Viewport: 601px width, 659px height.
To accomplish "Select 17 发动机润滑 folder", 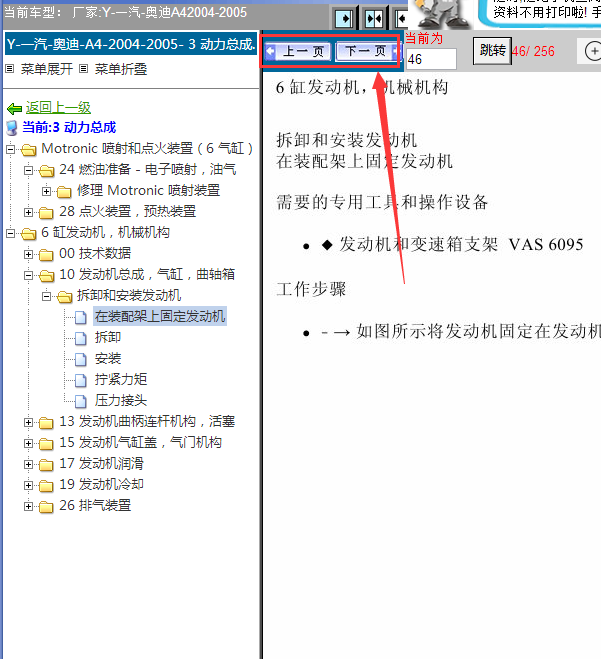I will 101,464.
